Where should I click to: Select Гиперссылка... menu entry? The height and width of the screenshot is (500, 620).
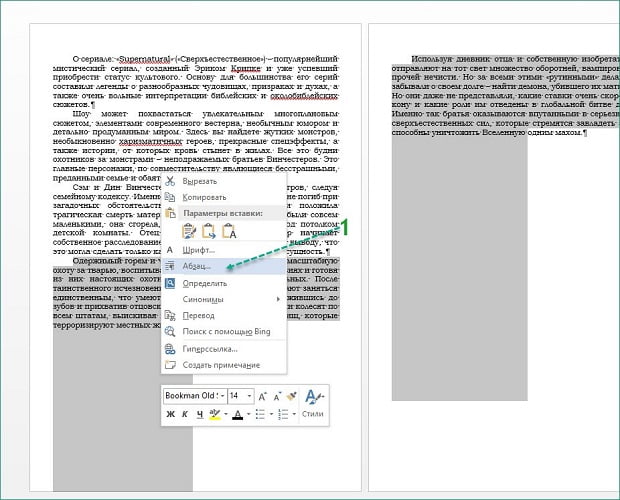click(x=224, y=349)
